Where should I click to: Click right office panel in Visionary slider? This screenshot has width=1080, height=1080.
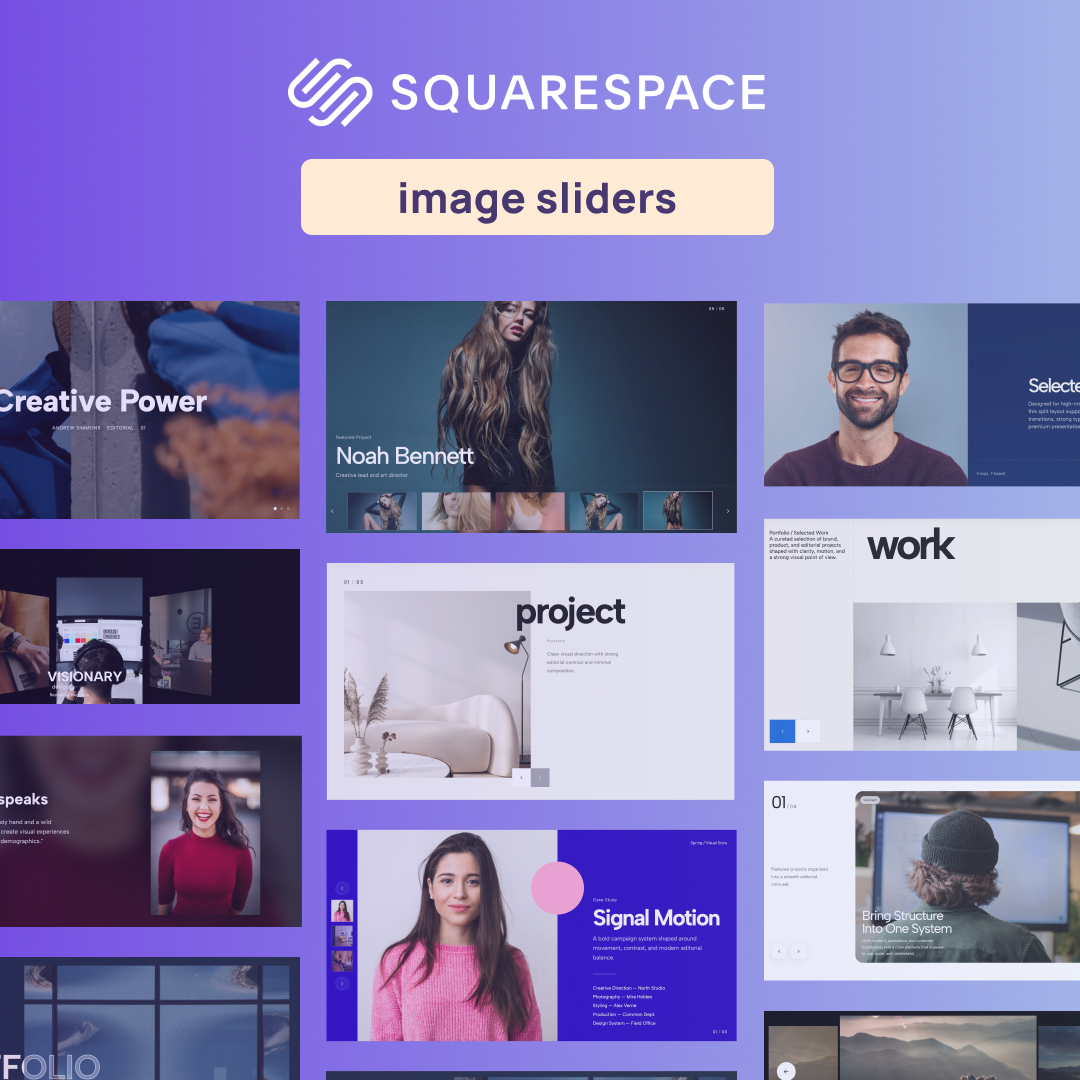tap(180, 643)
